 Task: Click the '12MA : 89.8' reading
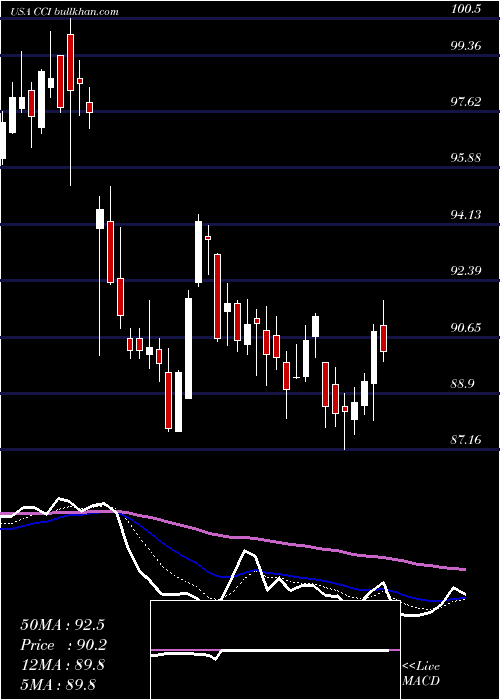coord(62,665)
